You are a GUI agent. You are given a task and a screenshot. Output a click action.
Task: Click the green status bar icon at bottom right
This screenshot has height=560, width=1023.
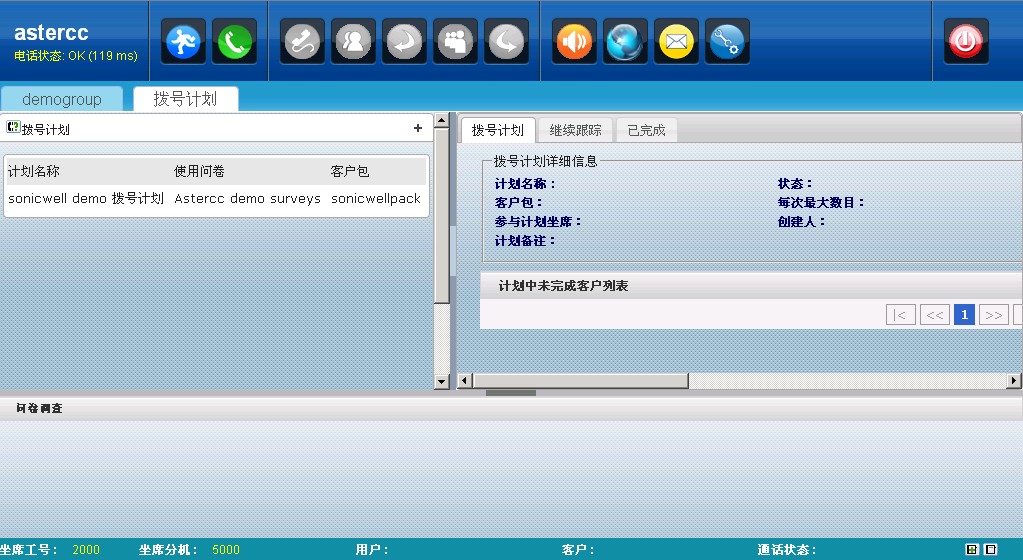click(x=971, y=549)
